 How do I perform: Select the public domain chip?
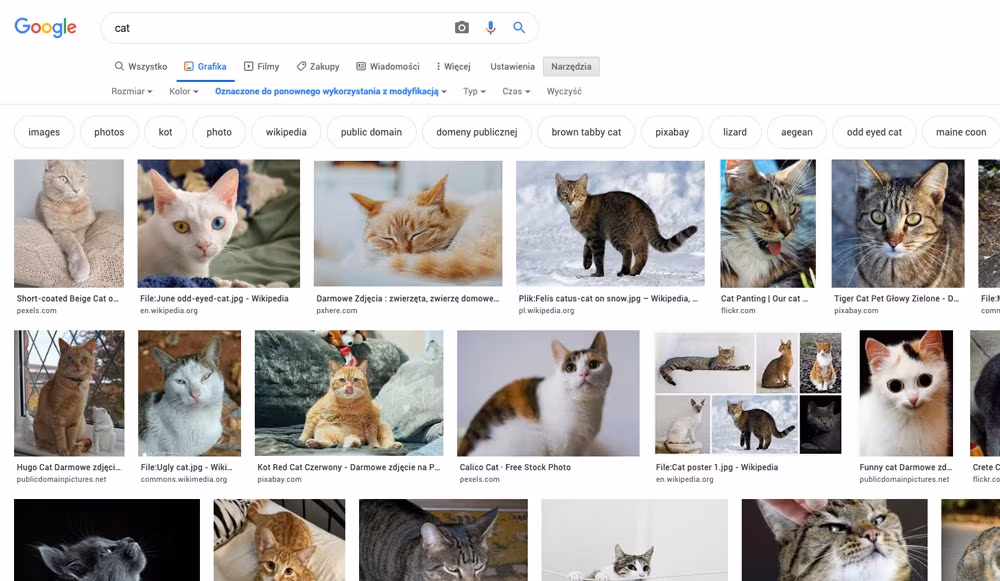coord(371,132)
